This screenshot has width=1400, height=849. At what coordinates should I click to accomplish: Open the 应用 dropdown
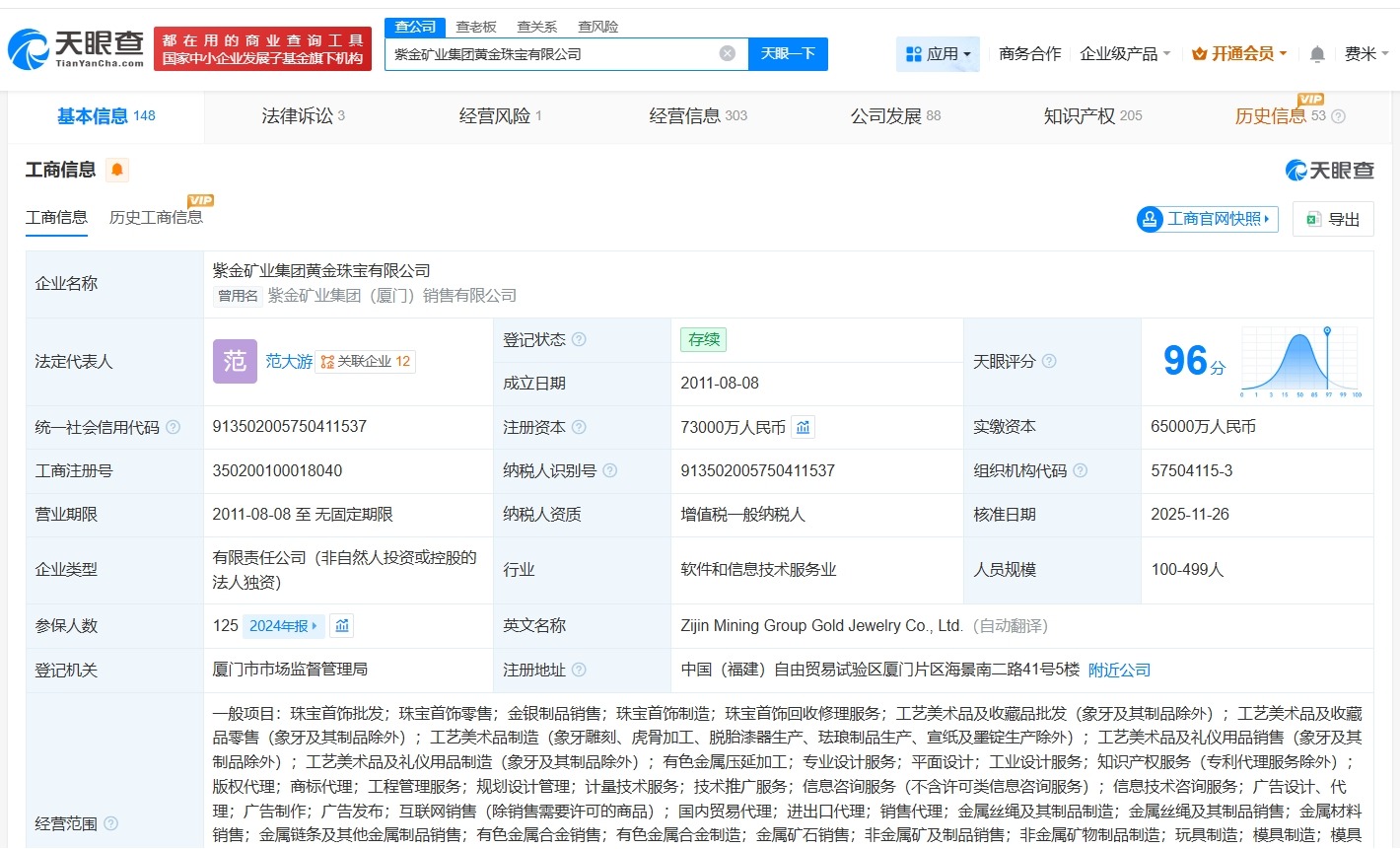938,54
